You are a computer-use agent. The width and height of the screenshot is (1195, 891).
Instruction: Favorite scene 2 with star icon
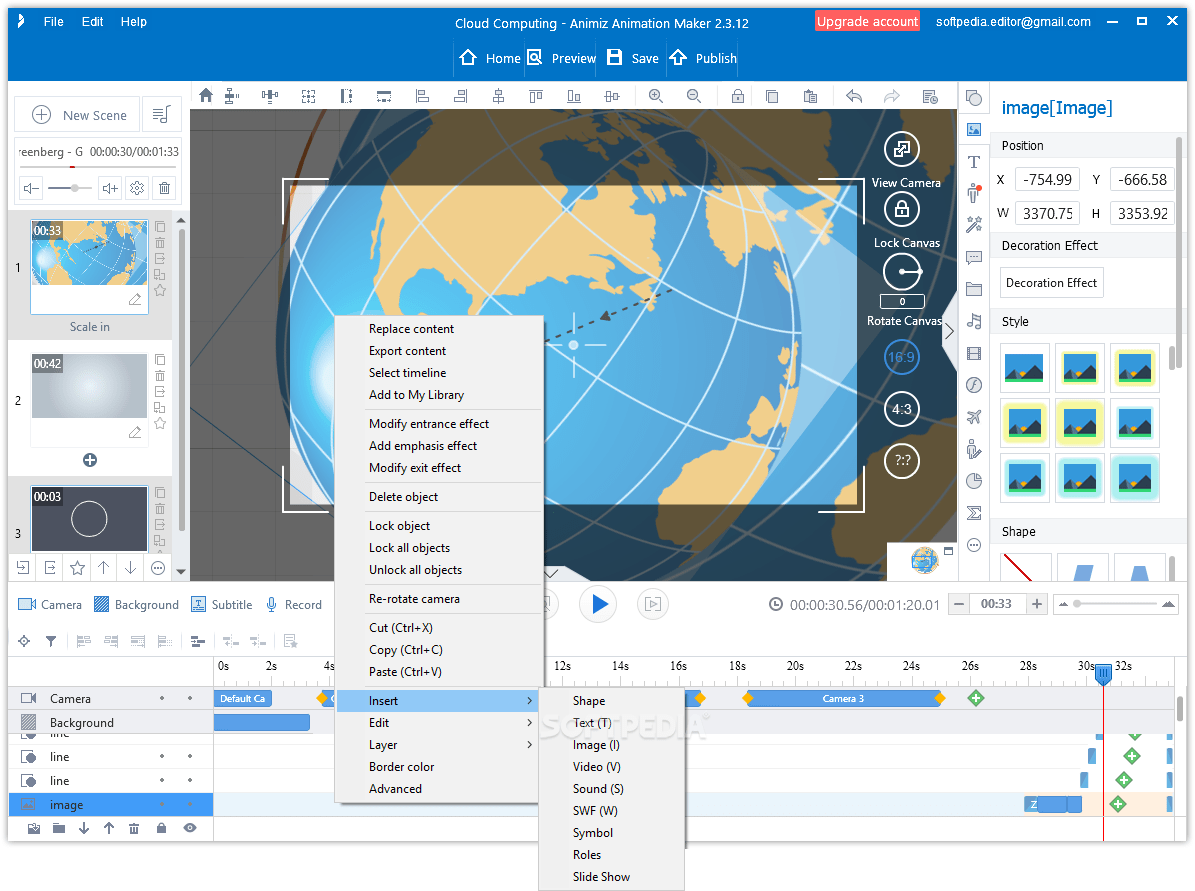click(x=160, y=424)
